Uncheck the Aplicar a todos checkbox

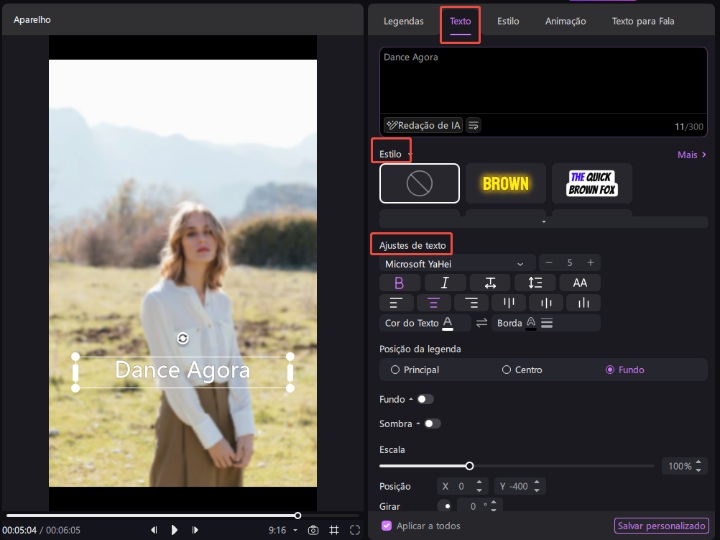pyautogui.click(x=387, y=526)
